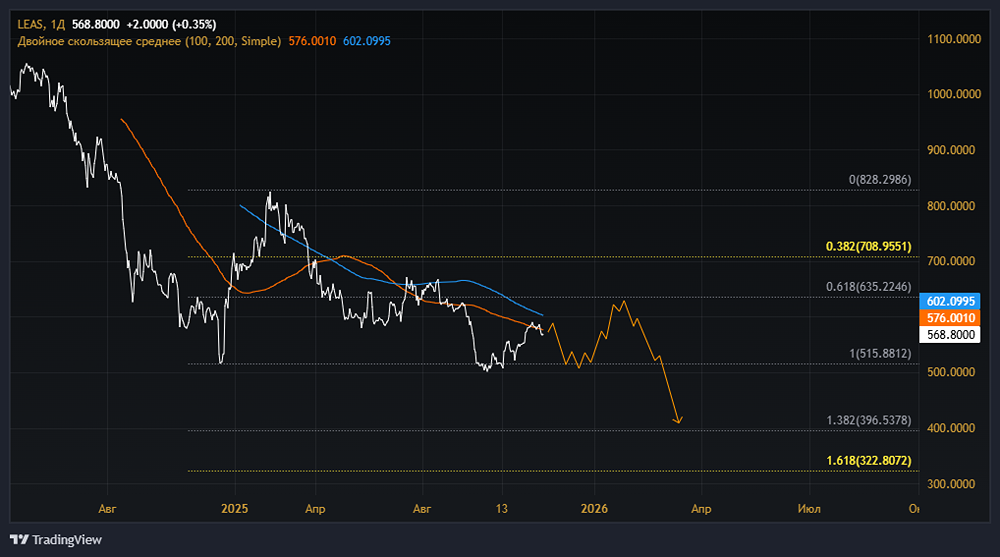Click the 2025 label on time axis
The width and height of the screenshot is (1000, 557).
[235, 509]
